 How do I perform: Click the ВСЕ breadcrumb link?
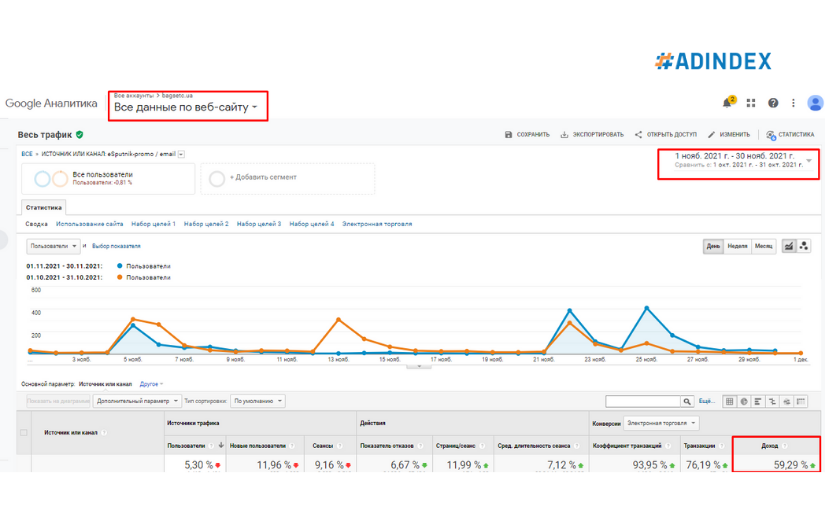click(x=27, y=154)
